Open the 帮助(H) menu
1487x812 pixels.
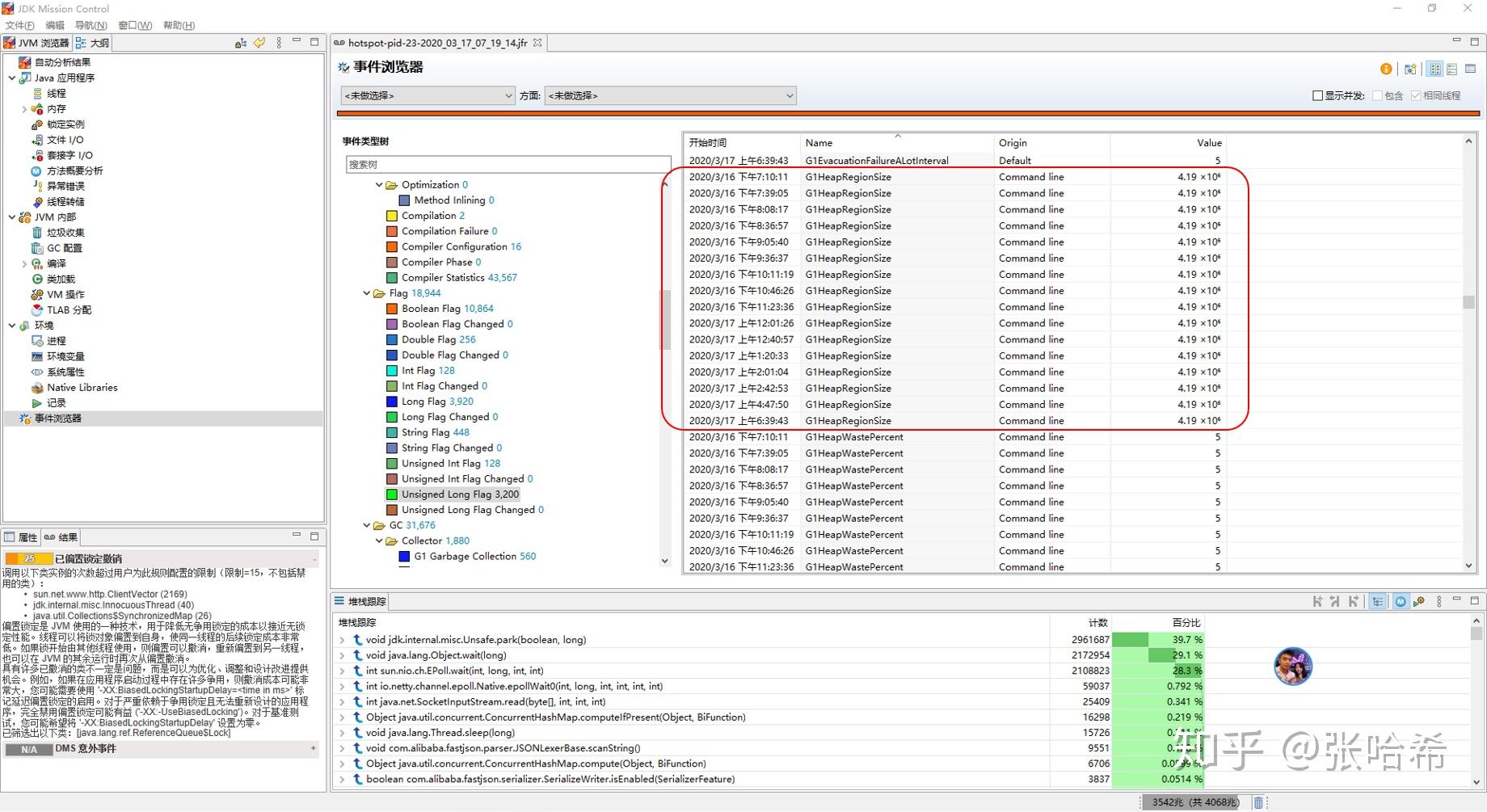[179, 25]
